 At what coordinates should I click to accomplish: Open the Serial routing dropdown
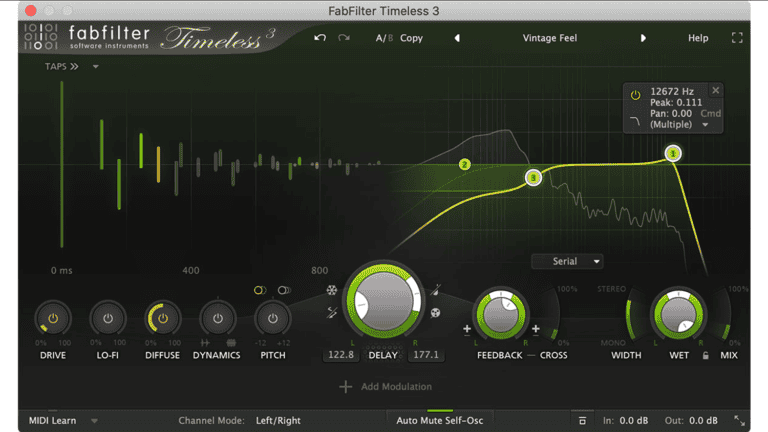567,261
